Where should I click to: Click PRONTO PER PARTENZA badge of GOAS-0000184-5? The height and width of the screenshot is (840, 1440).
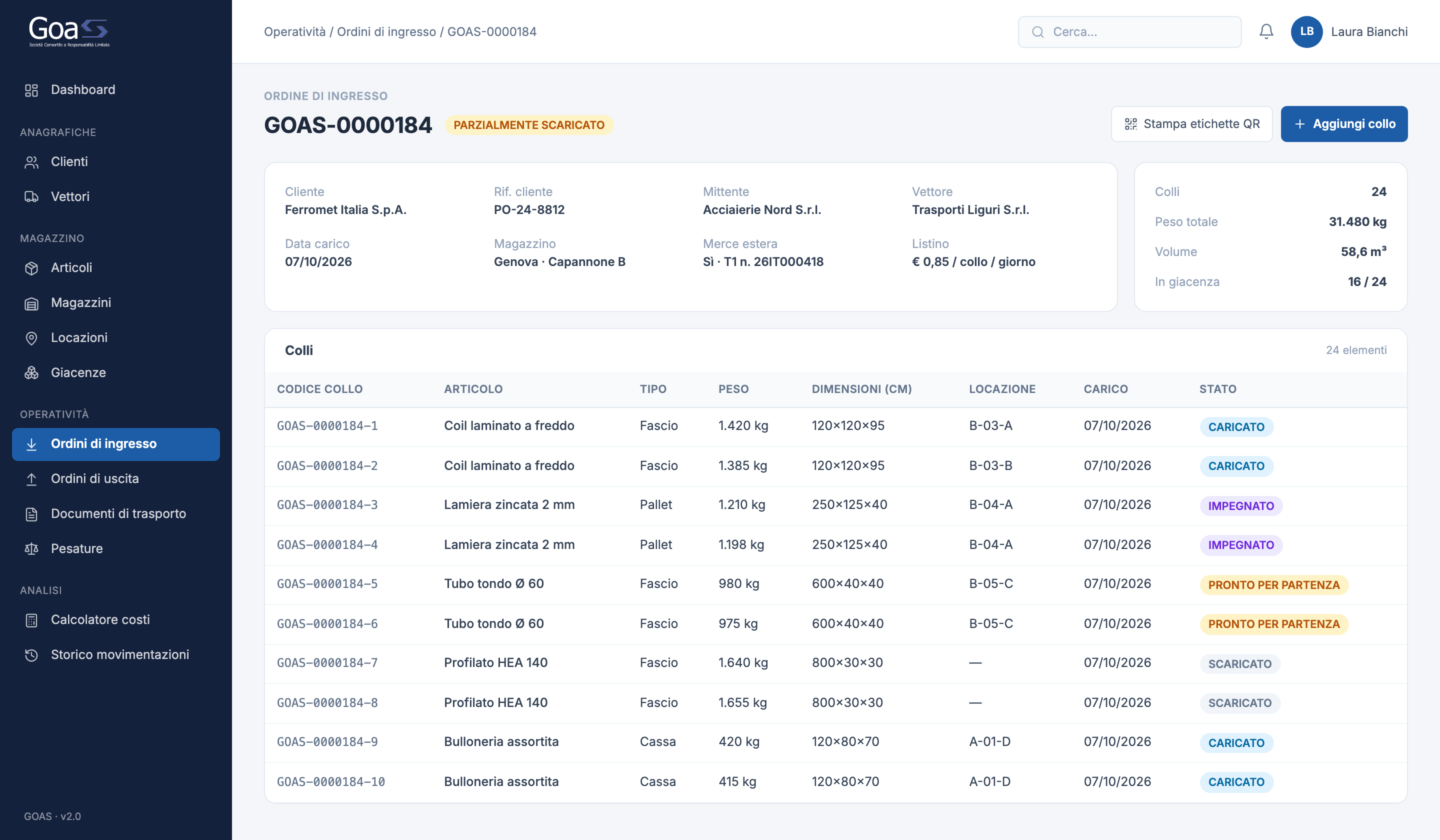(1273, 584)
